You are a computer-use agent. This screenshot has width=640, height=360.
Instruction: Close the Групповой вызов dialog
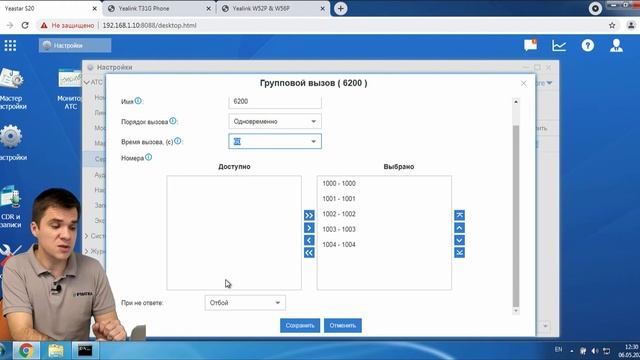click(x=524, y=83)
